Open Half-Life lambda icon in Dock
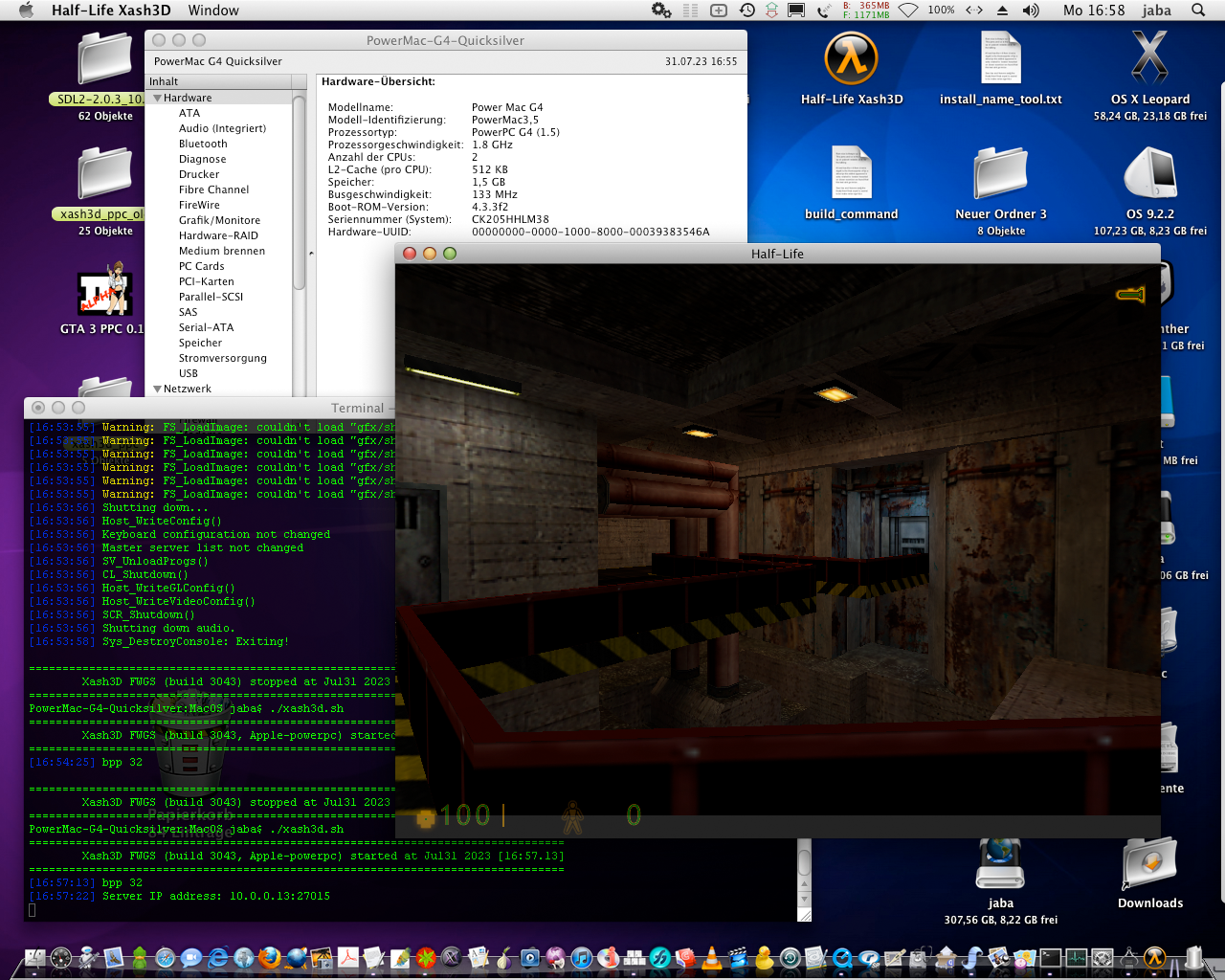This screenshot has height=980, width=1225. click(1154, 958)
